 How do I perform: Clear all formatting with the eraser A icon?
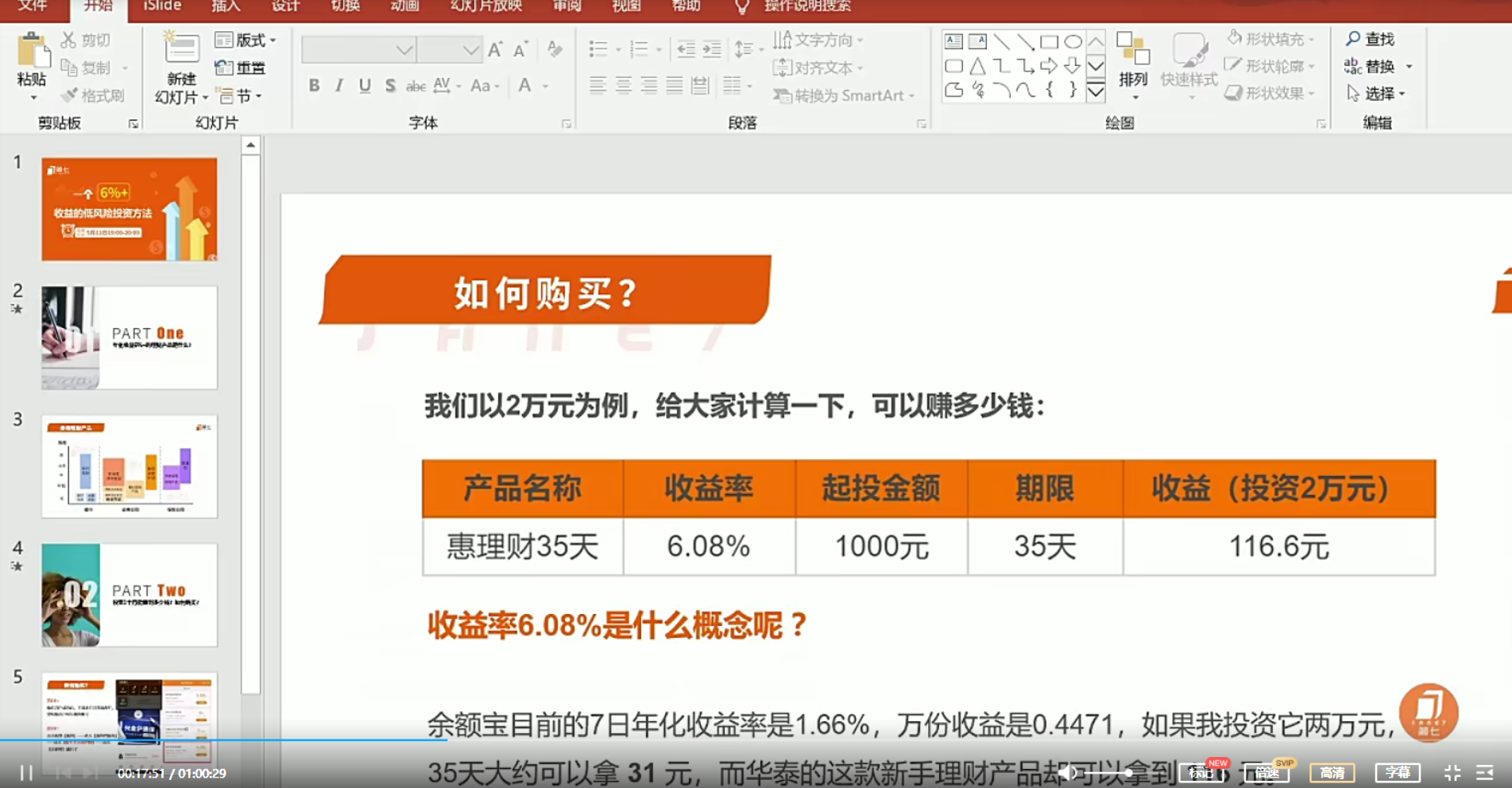[555, 49]
